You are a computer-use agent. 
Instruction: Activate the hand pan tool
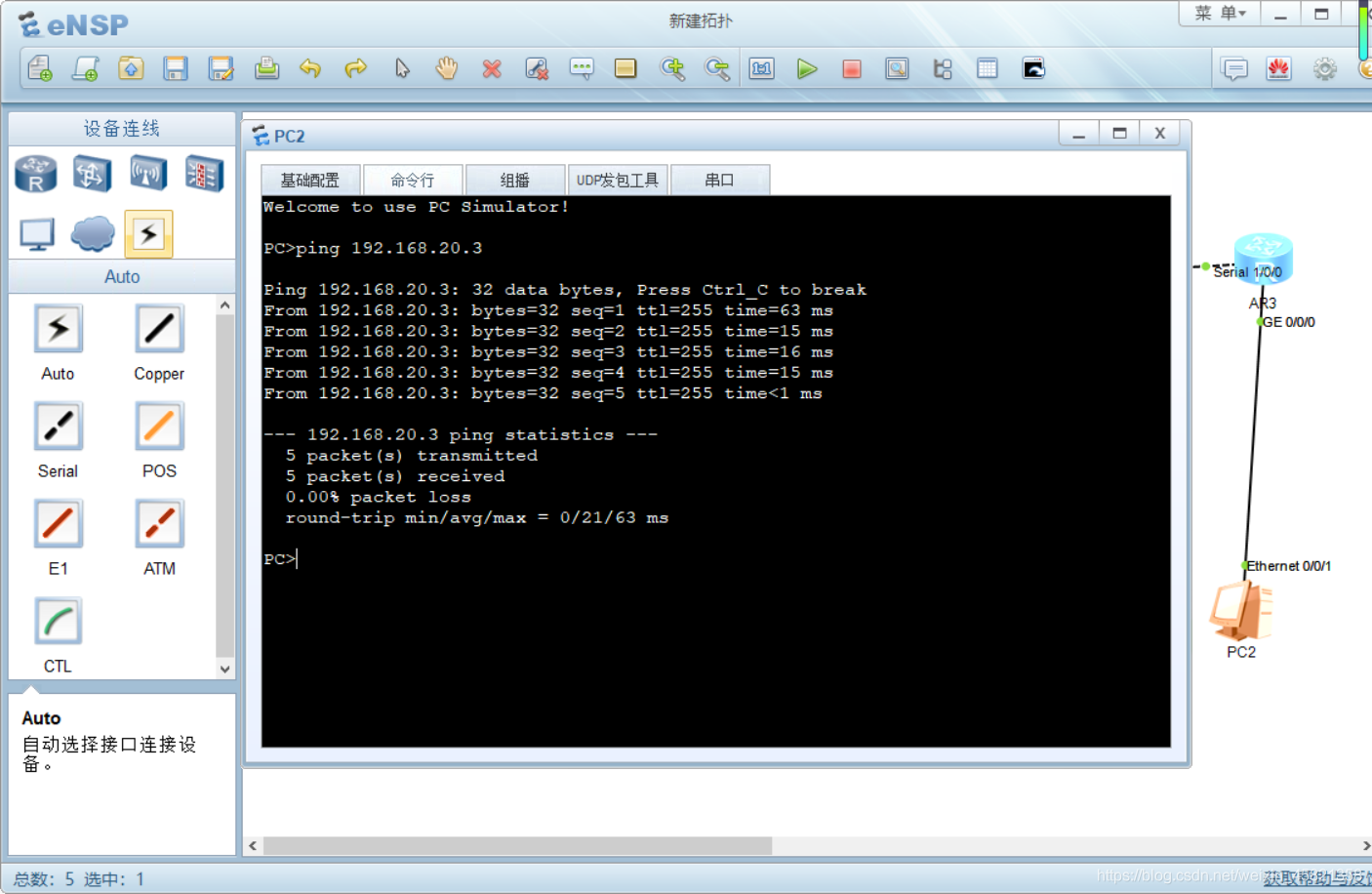click(447, 68)
